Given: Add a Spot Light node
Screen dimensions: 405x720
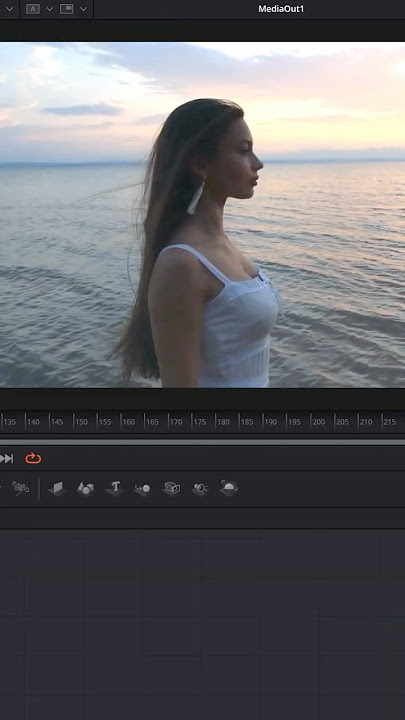Looking at the screenshot, I should point(200,489).
